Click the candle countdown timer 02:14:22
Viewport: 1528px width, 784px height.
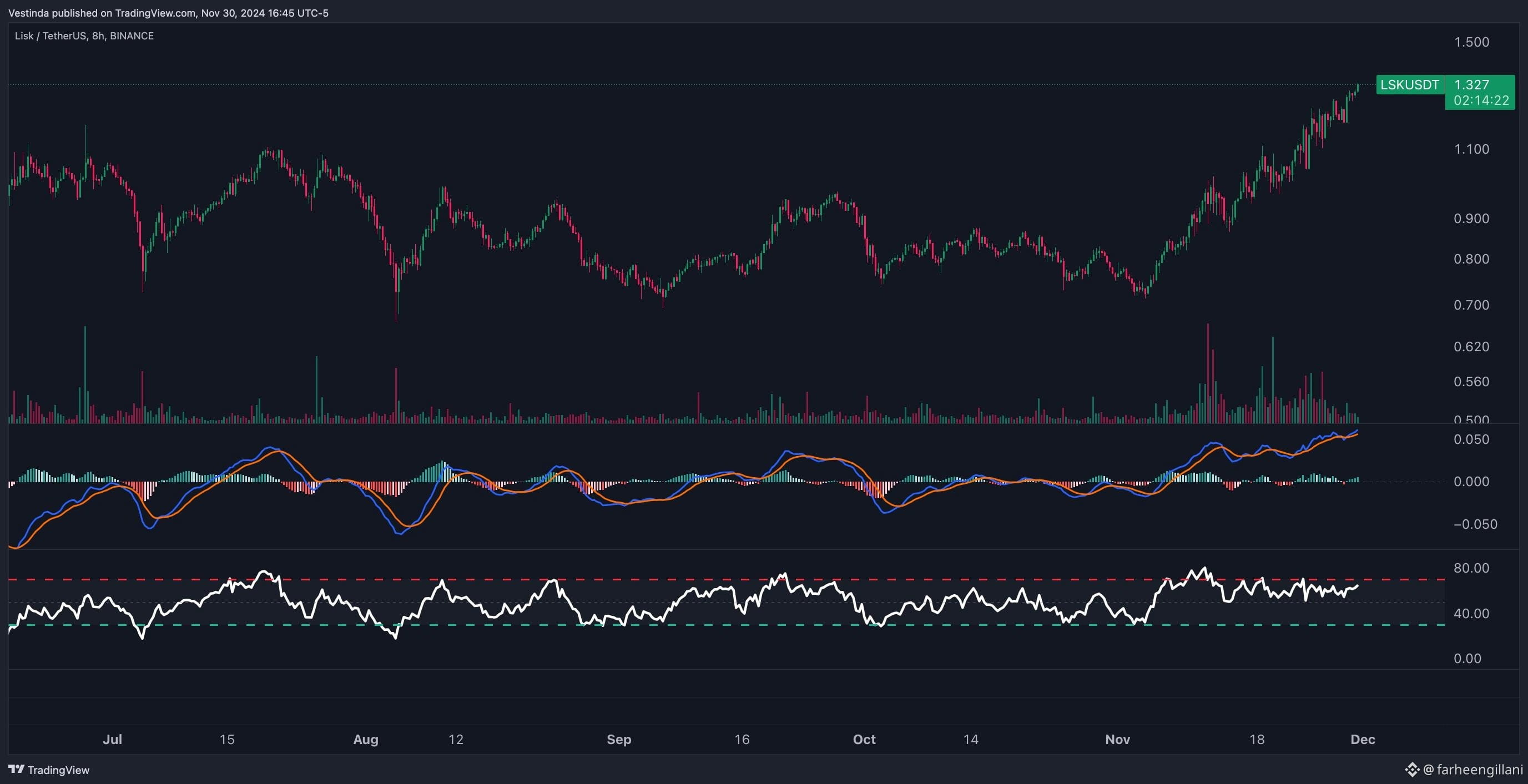pyautogui.click(x=1481, y=101)
